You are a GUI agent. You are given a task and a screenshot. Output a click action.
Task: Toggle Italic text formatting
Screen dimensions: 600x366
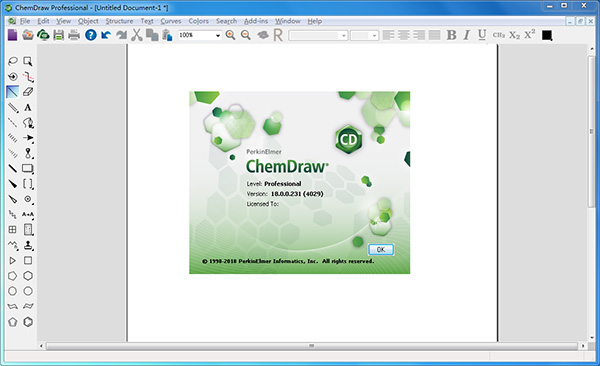point(466,35)
